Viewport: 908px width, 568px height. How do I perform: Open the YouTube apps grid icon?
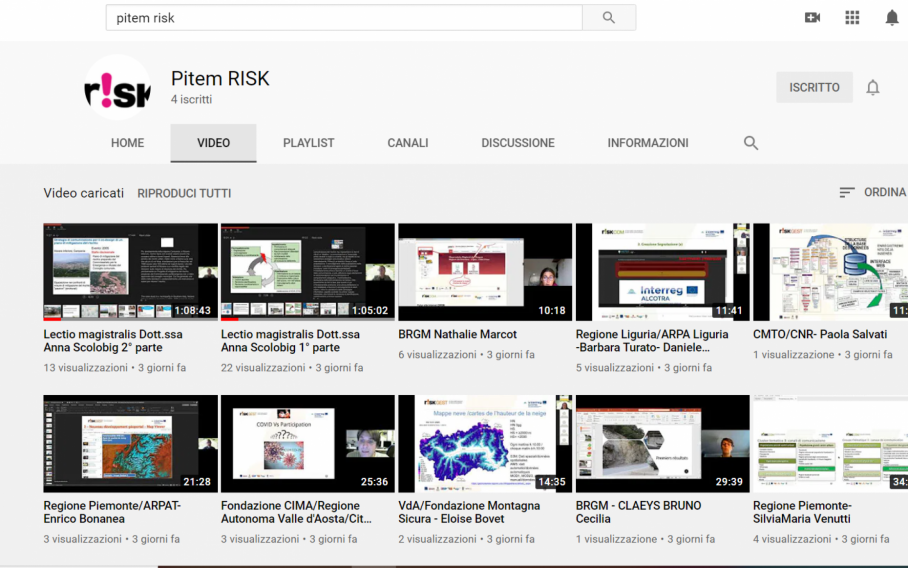click(852, 17)
